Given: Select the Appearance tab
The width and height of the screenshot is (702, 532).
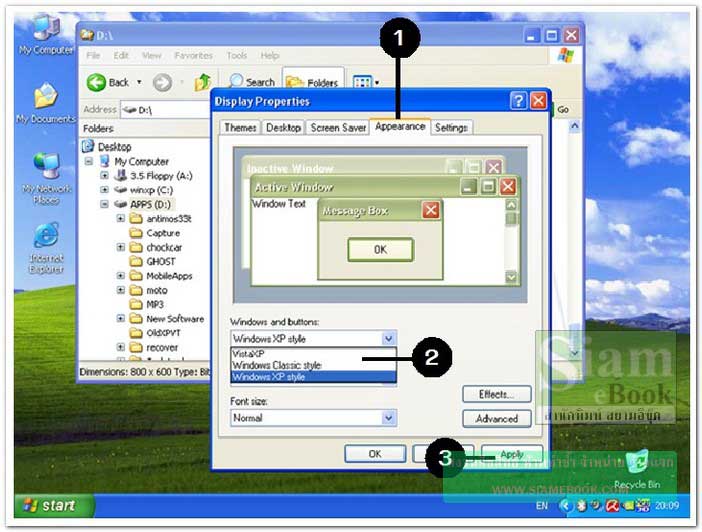Looking at the screenshot, I should tap(400, 126).
